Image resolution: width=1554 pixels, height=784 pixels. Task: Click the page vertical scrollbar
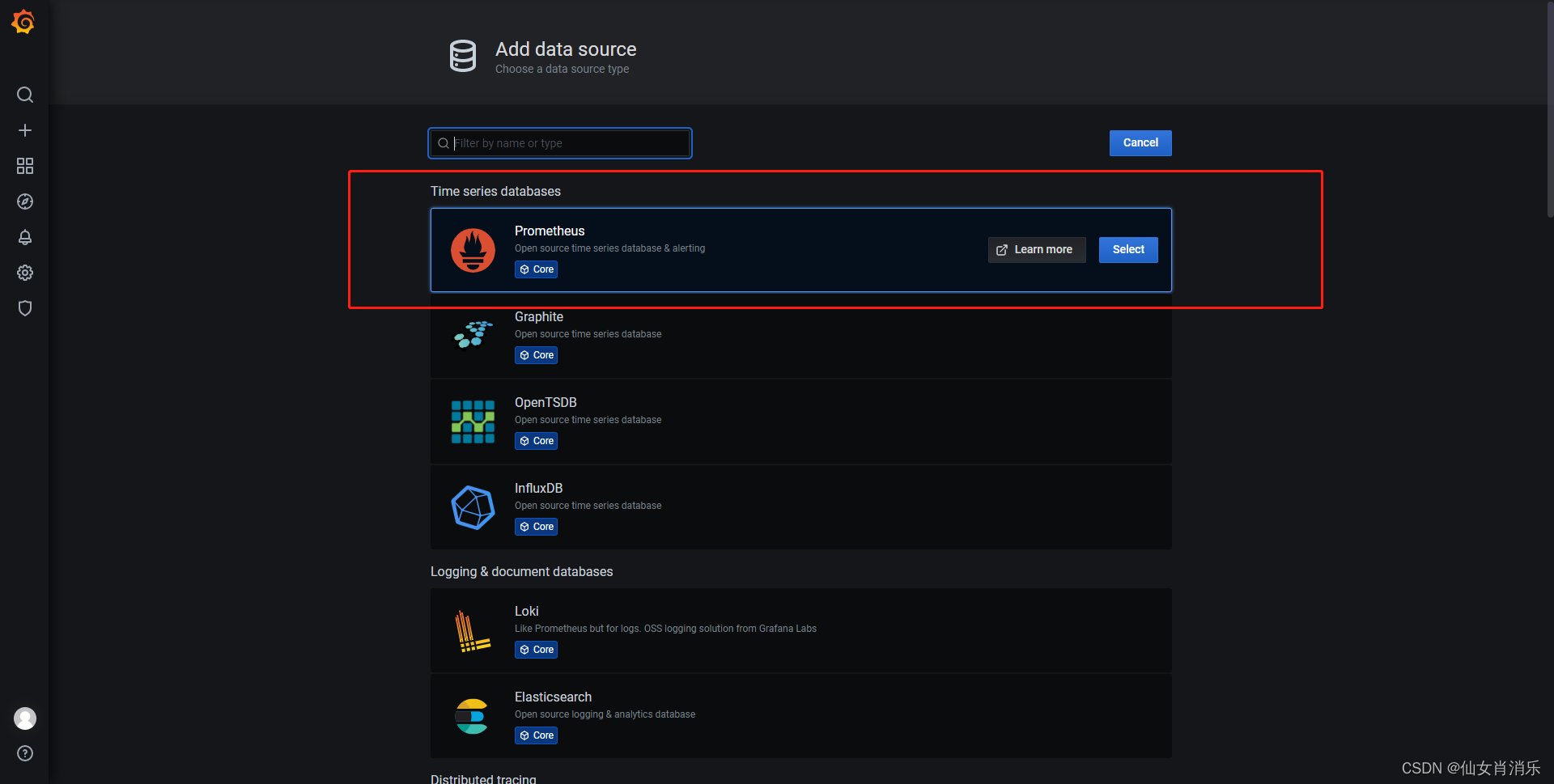tap(1550, 109)
